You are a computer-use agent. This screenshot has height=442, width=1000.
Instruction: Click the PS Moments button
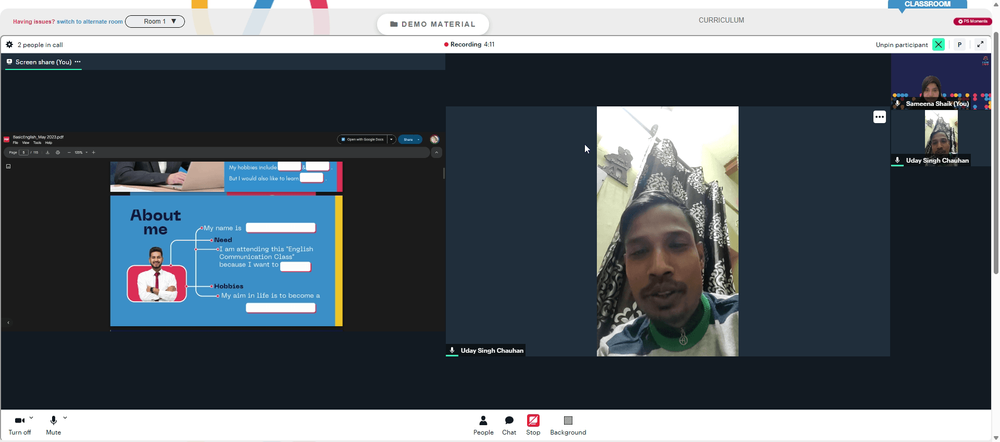[973, 22]
